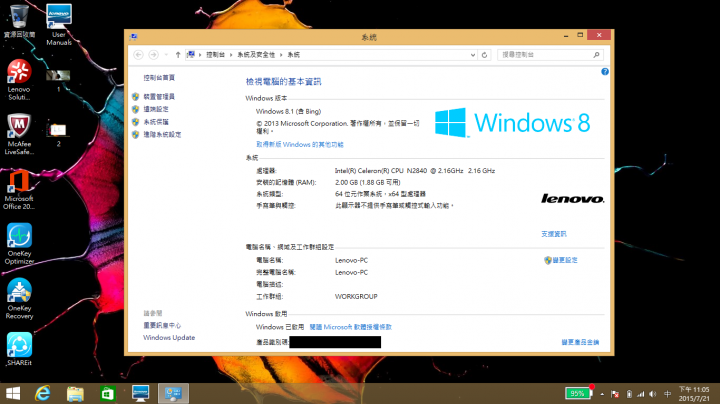720x404 pixels.
Task: Expand the address bar history dropdown
Action: (x=472, y=55)
